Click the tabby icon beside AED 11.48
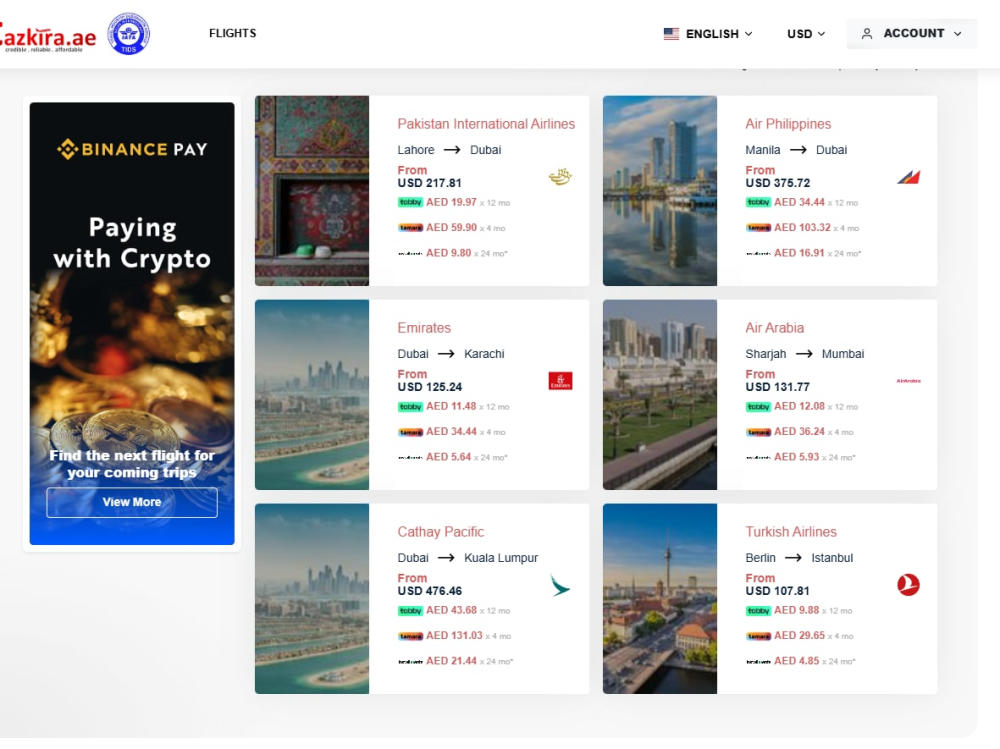 [x=410, y=406]
